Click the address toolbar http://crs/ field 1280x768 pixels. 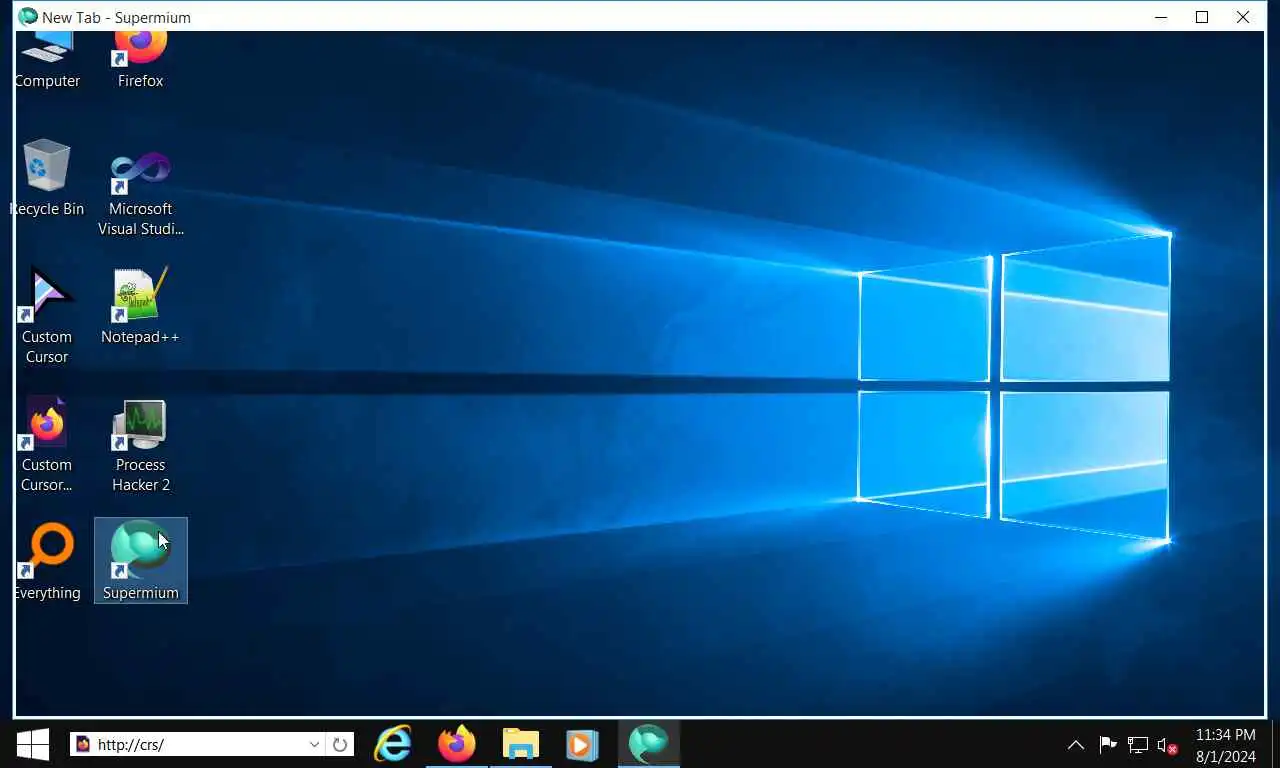(x=188, y=744)
